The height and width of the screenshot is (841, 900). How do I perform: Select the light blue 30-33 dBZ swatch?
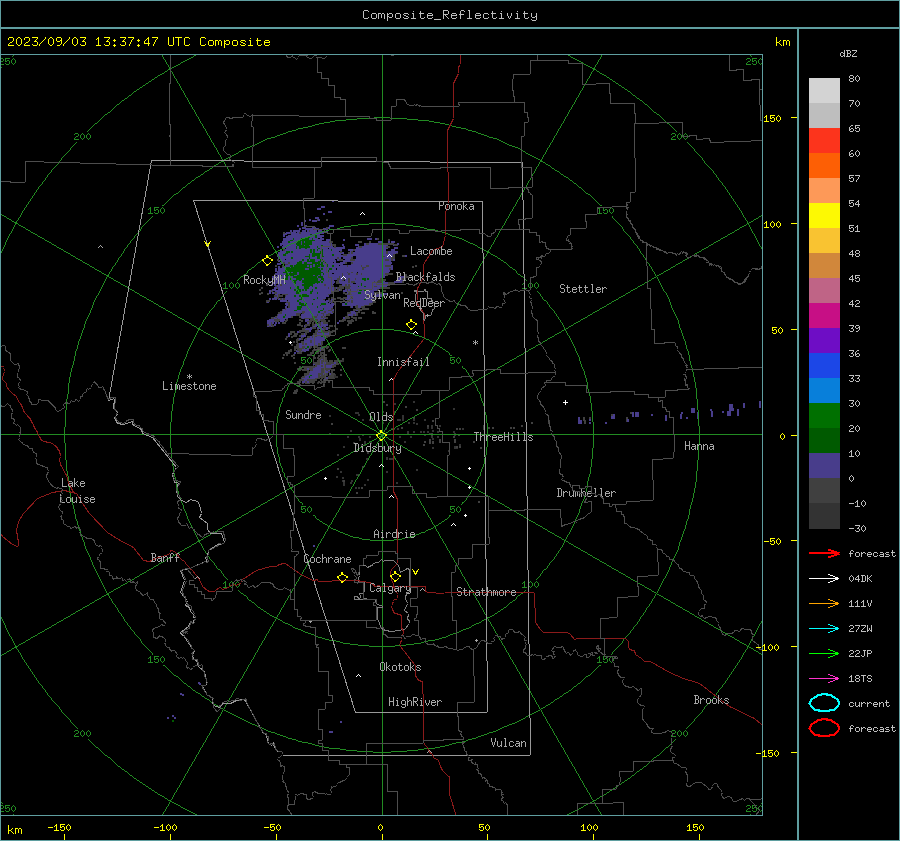click(x=824, y=391)
